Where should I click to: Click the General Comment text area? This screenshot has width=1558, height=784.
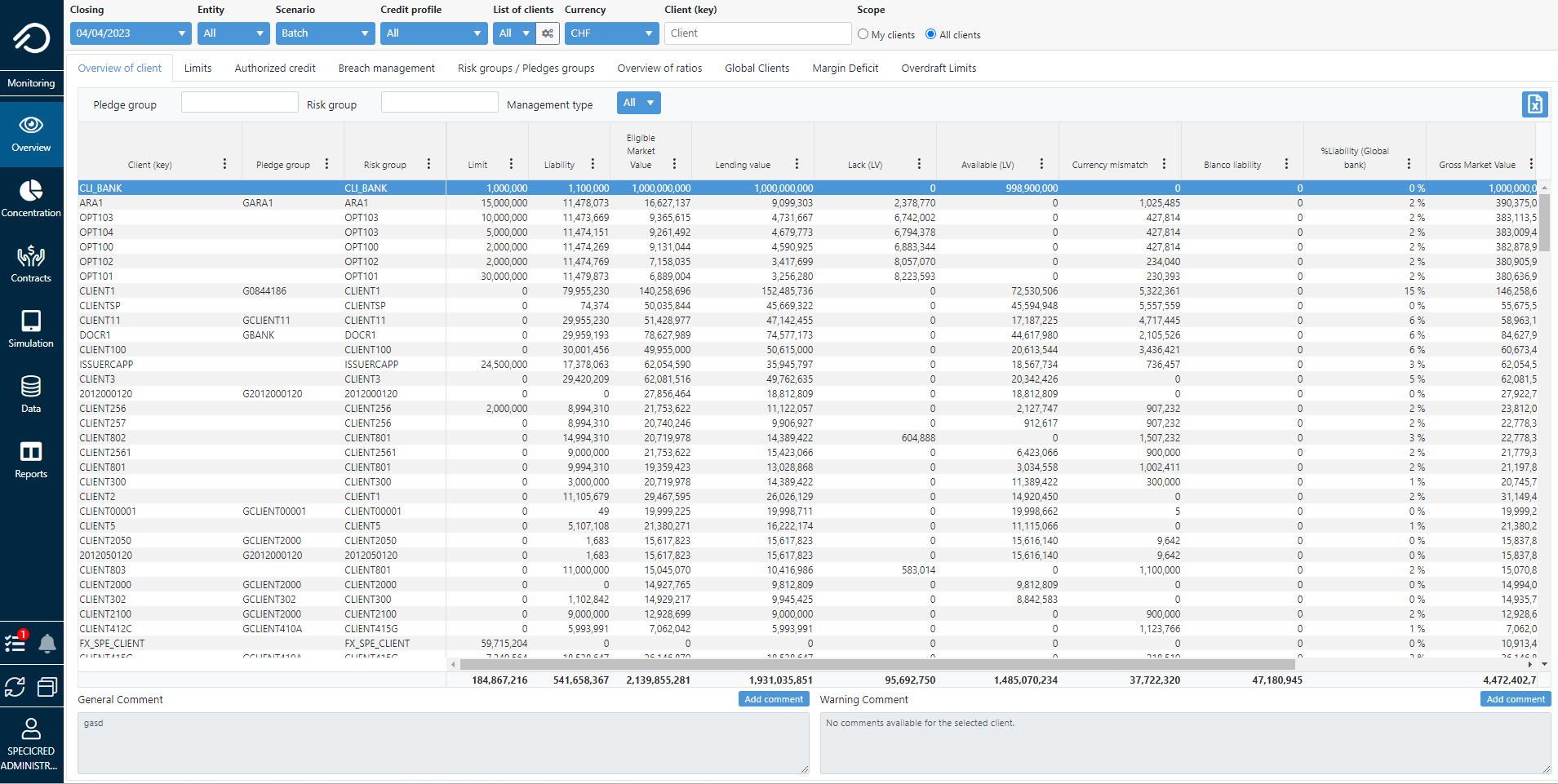(x=443, y=743)
